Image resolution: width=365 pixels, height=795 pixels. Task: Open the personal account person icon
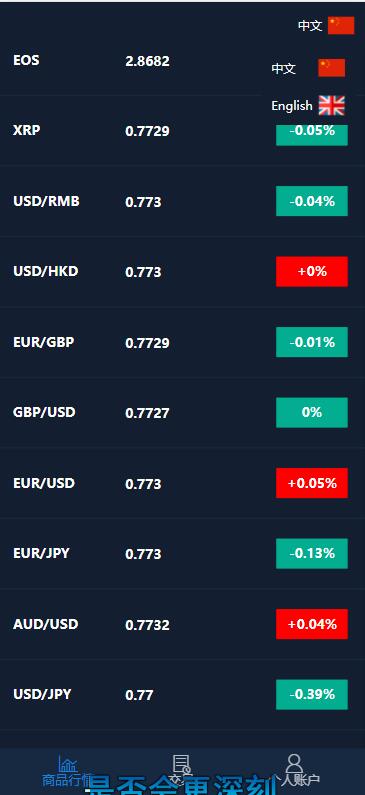coord(294,763)
